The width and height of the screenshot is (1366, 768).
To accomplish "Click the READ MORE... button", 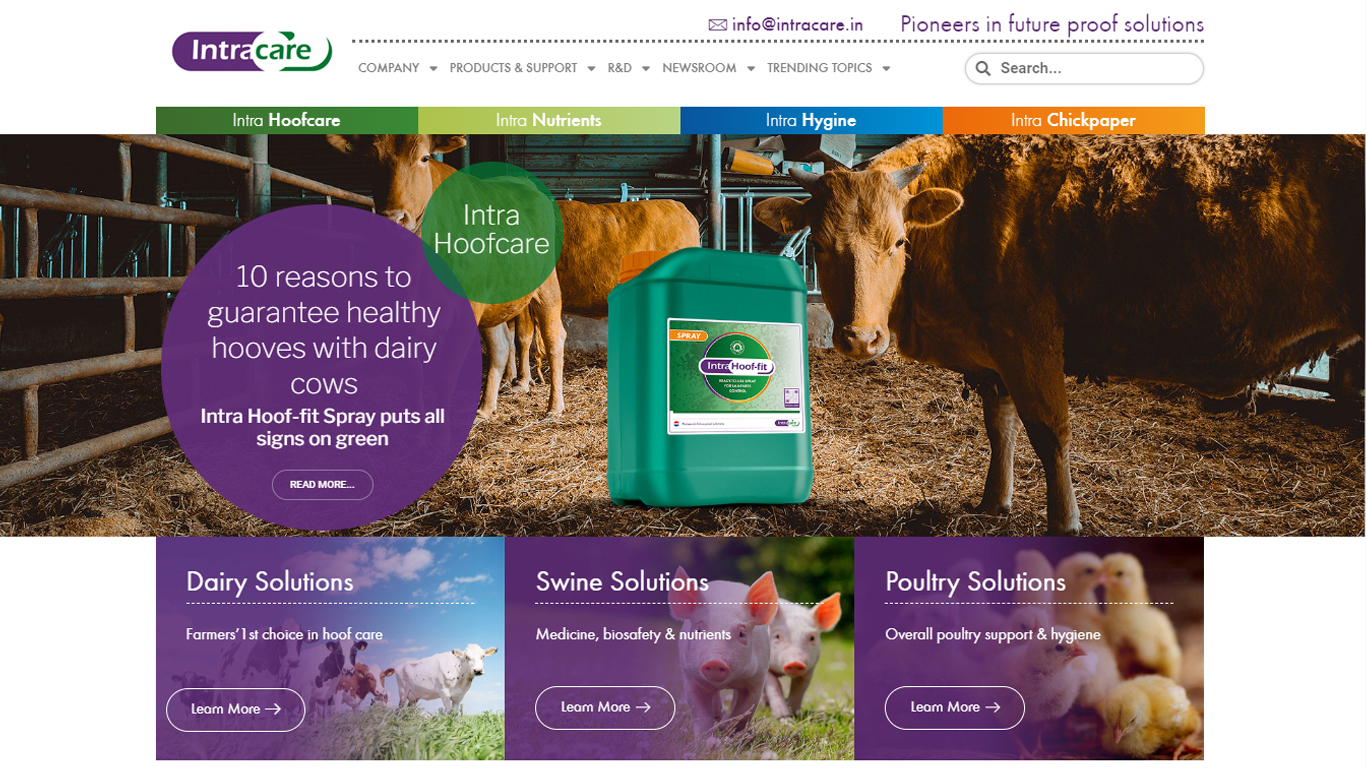I will [322, 484].
